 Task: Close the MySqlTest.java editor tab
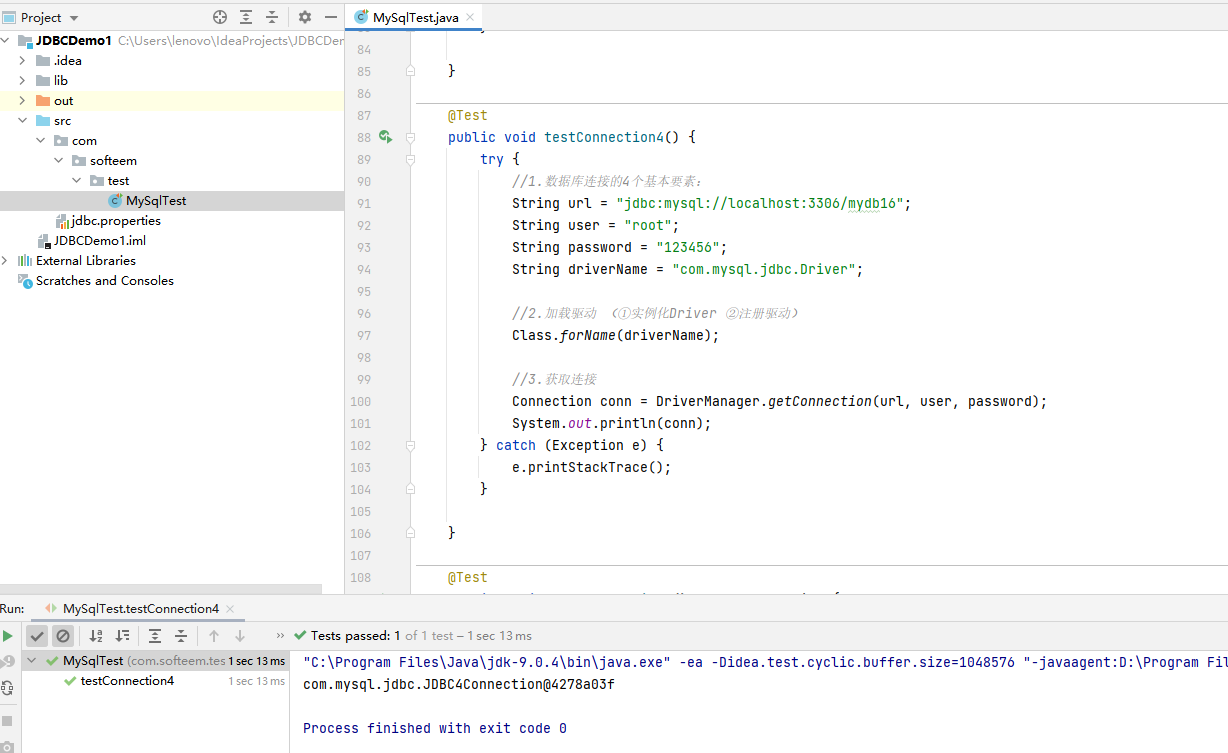pyautogui.click(x=471, y=18)
